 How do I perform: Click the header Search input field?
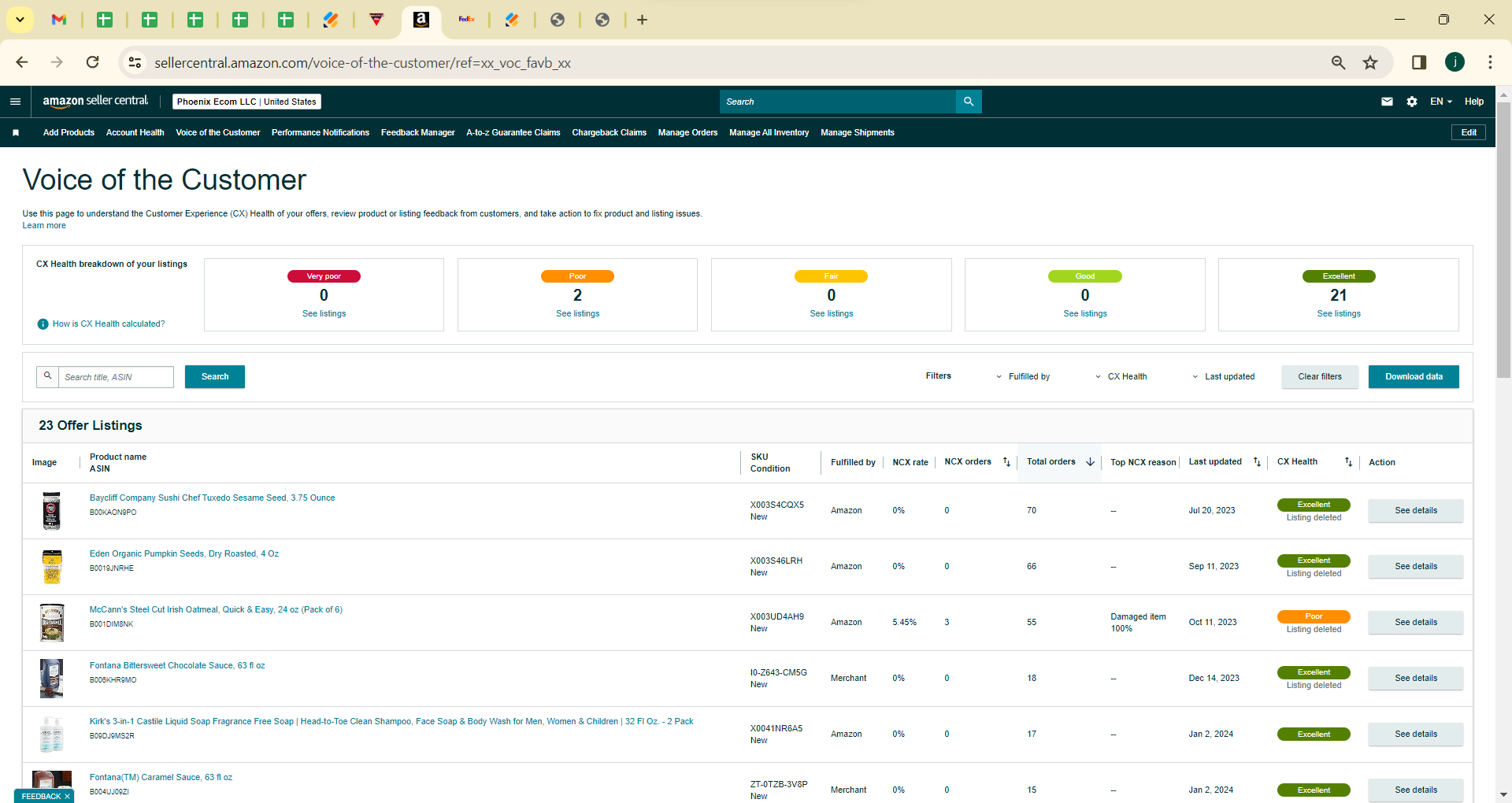point(838,102)
